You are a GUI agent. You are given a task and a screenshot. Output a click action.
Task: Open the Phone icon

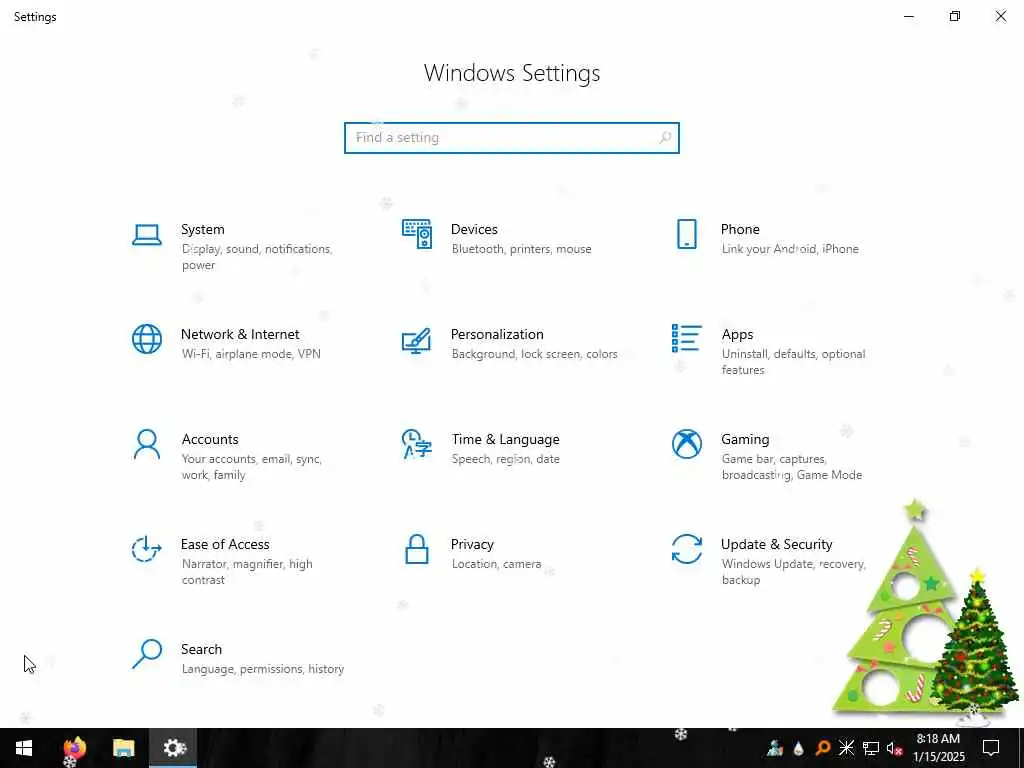click(686, 234)
